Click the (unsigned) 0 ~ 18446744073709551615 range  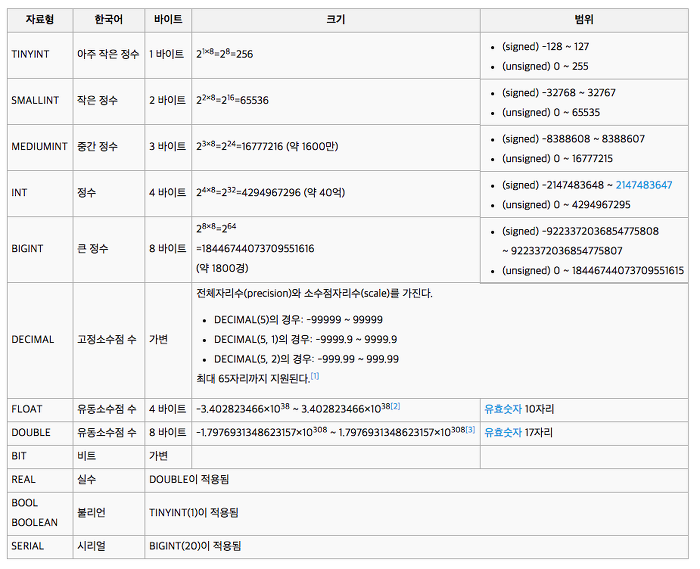[x=593, y=271]
